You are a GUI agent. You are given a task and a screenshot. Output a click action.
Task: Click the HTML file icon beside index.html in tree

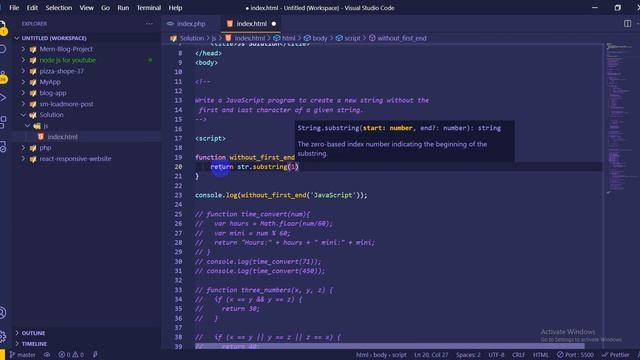pos(41,137)
